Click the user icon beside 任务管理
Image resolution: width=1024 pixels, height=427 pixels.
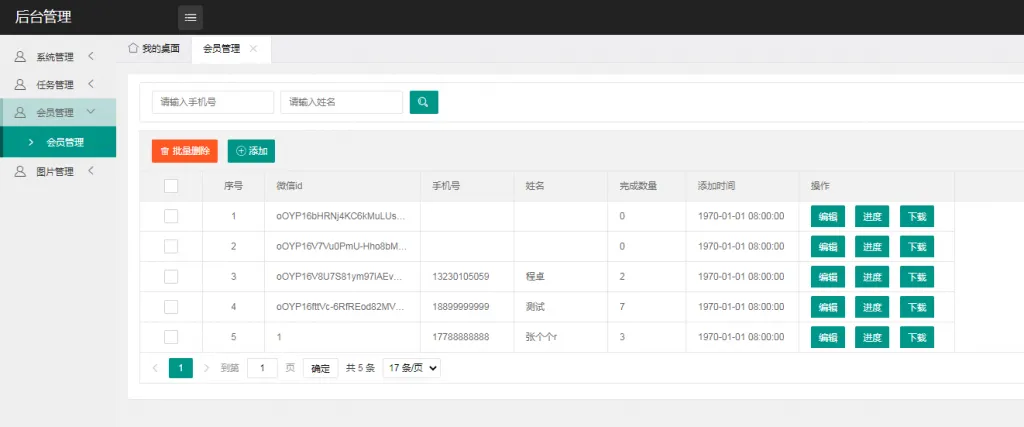(20, 85)
